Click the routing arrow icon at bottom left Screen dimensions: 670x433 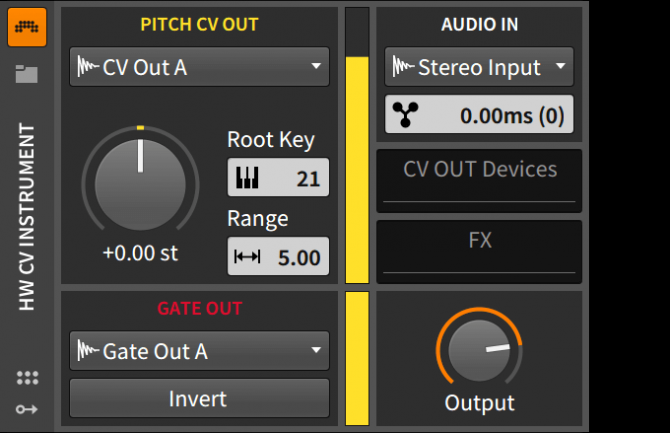[x=28, y=409]
